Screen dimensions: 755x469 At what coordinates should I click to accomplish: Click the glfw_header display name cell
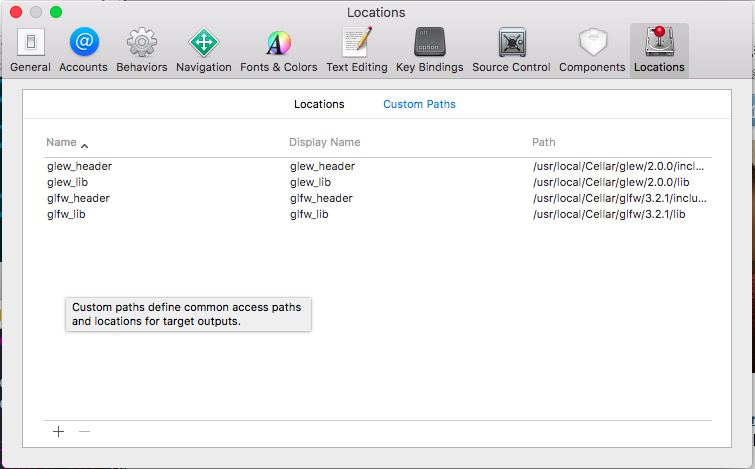(321, 198)
